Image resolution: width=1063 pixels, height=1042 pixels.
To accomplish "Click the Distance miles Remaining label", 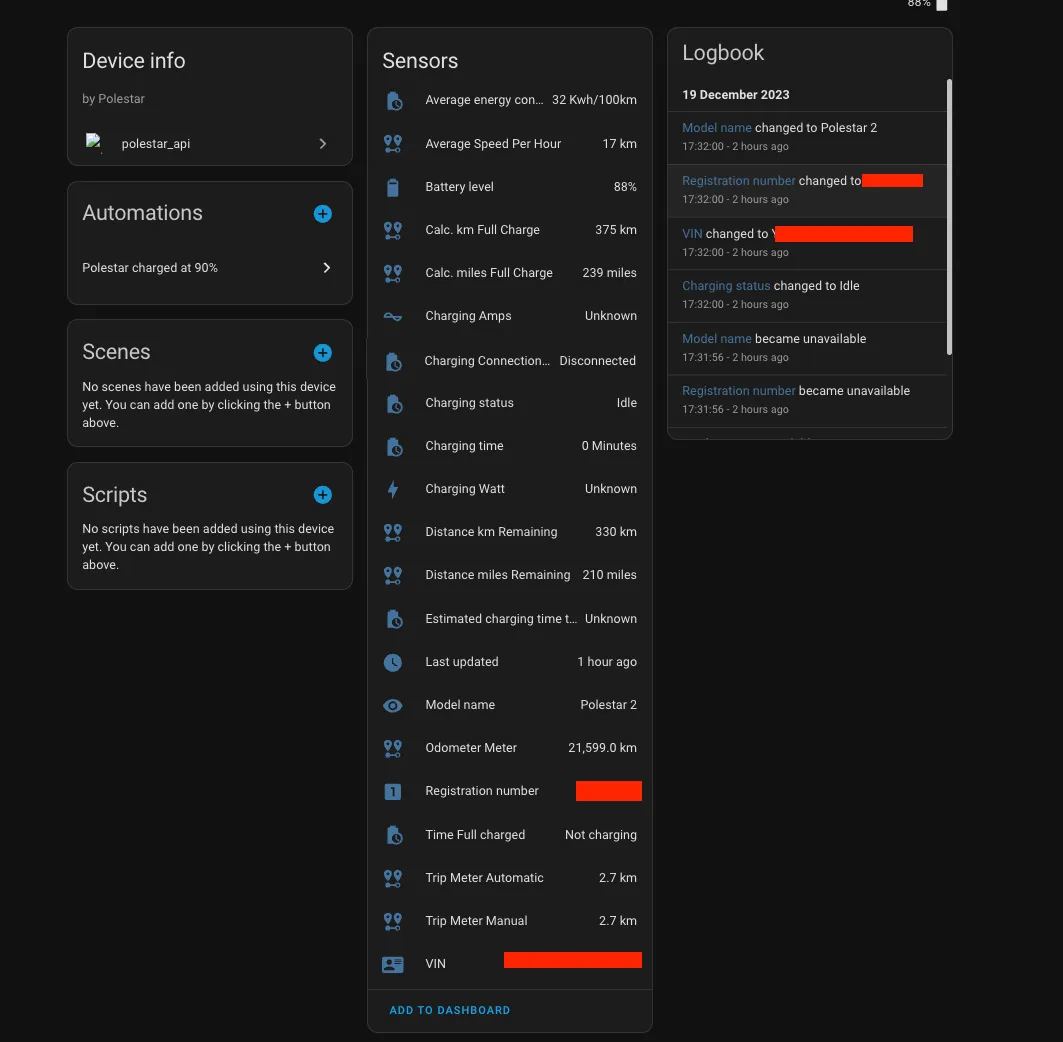I will [x=498, y=575].
